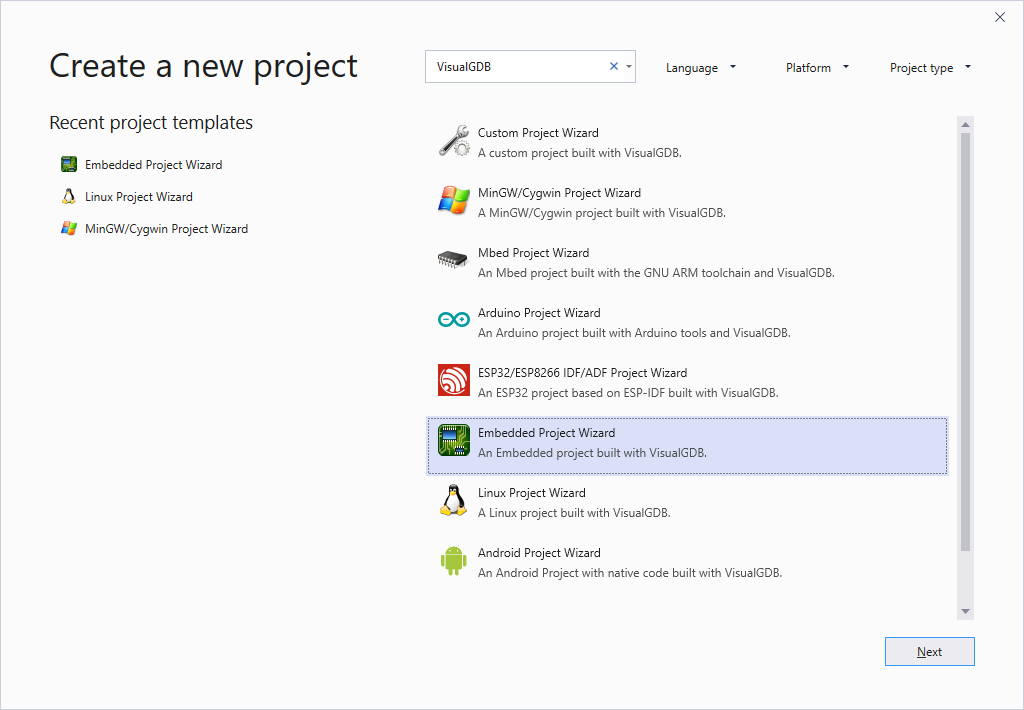
Task: Click the MinGW/Cygwin Windows flag icon in template list
Action: coord(454,201)
